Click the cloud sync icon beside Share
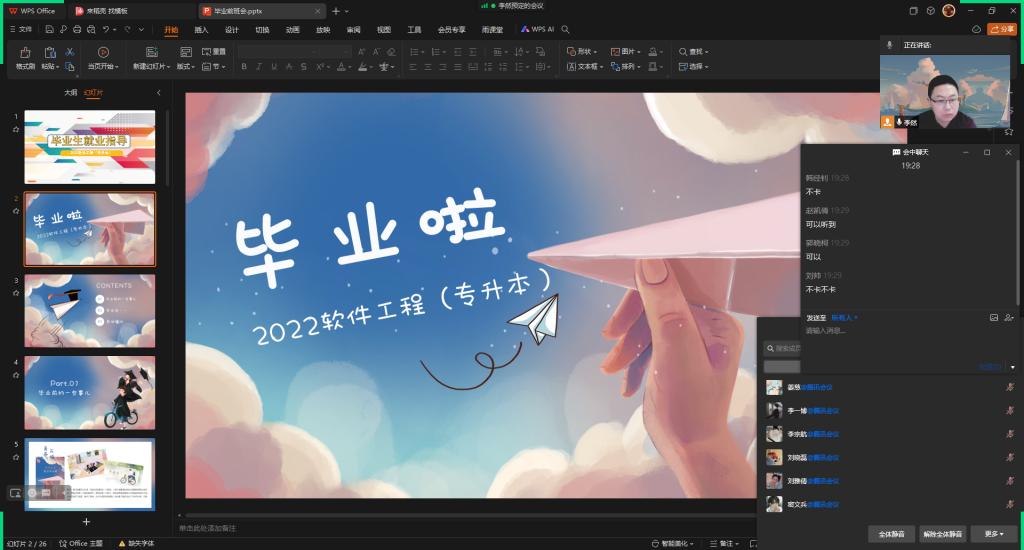Screen dimensions: 1024x550 (x=976, y=29)
